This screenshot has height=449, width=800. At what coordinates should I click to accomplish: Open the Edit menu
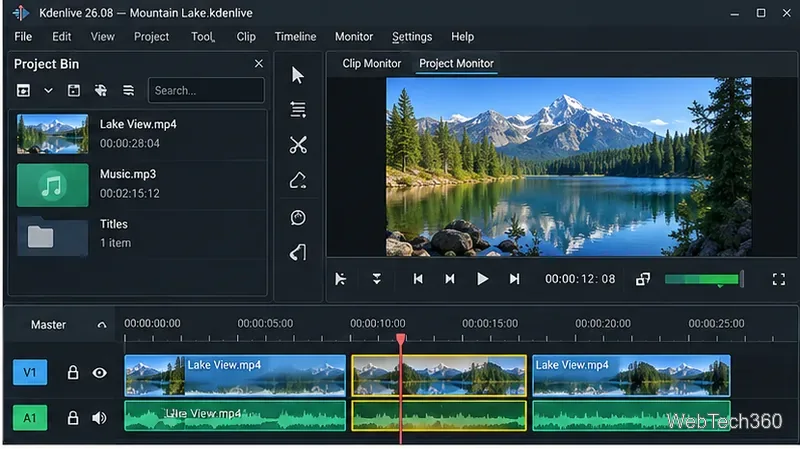[61, 37]
